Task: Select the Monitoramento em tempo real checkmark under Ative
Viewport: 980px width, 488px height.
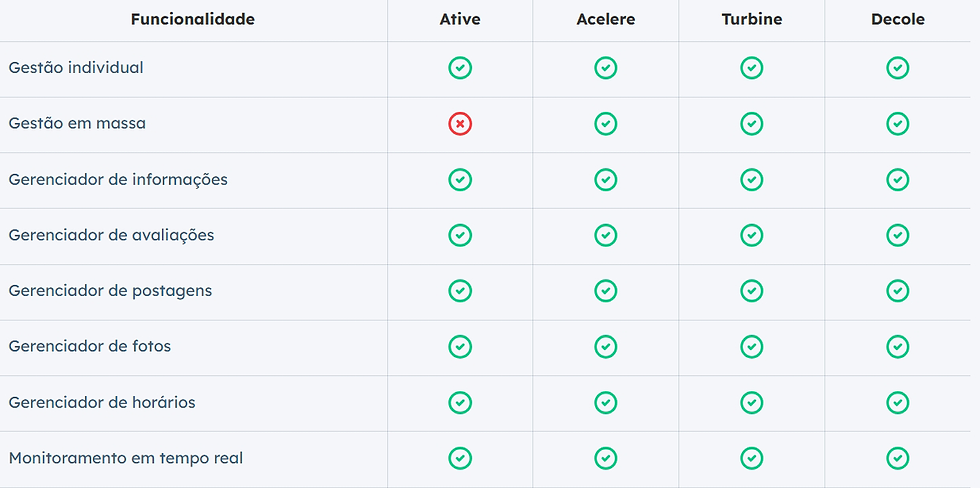Action: pos(460,458)
